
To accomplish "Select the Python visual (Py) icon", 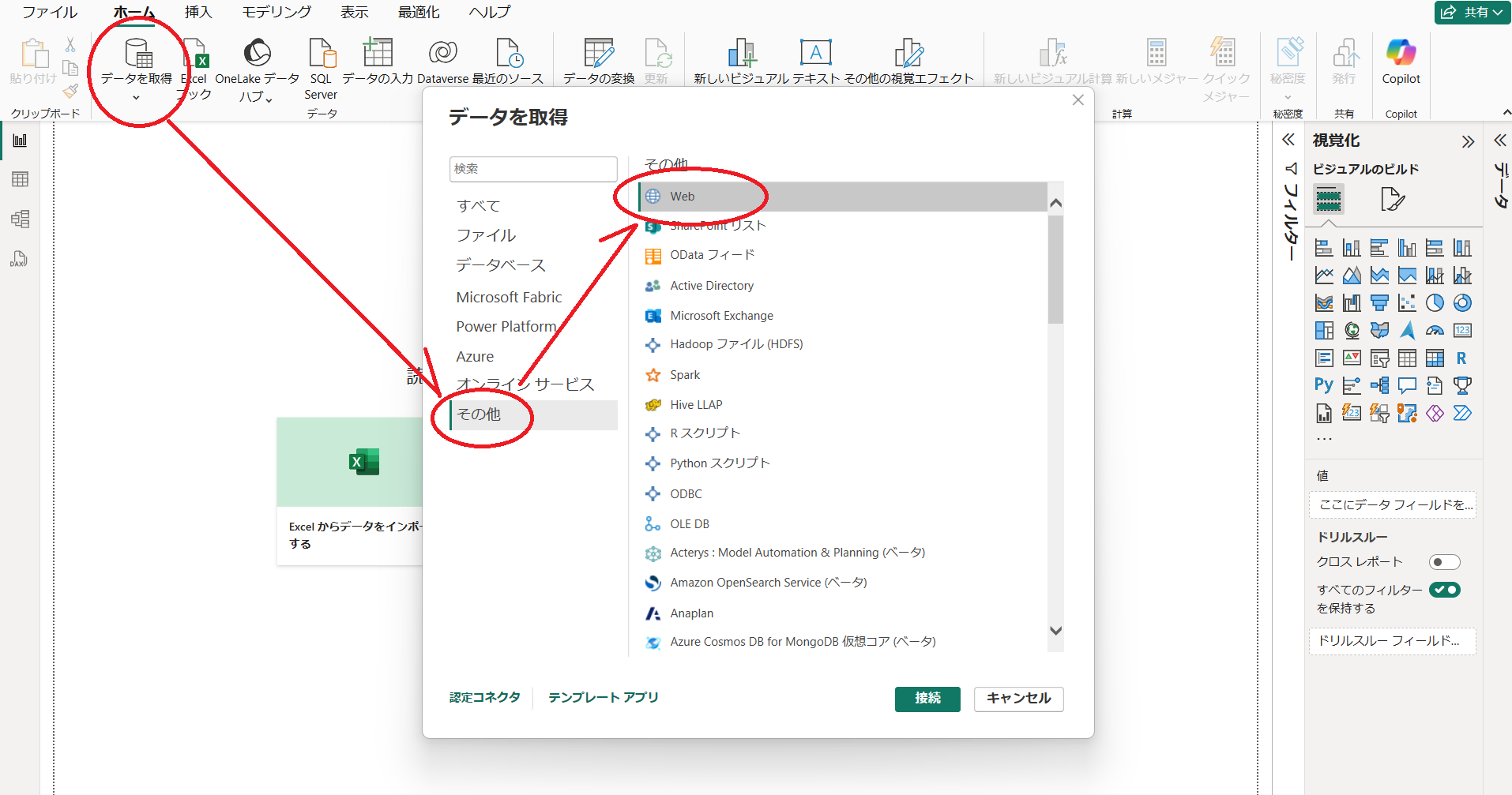I will pyautogui.click(x=1324, y=385).
